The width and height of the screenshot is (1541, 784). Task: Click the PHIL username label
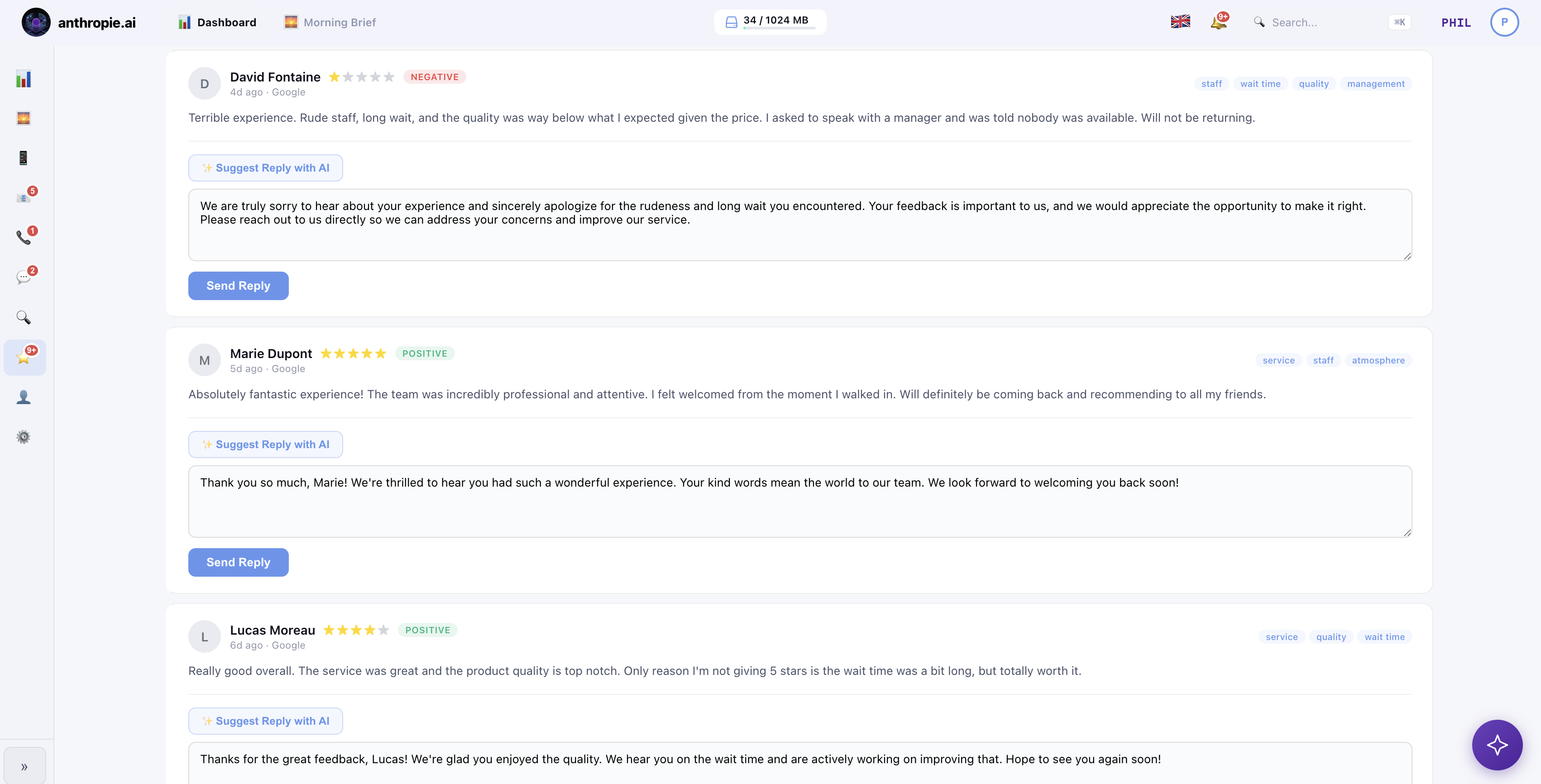(1456, 23)
